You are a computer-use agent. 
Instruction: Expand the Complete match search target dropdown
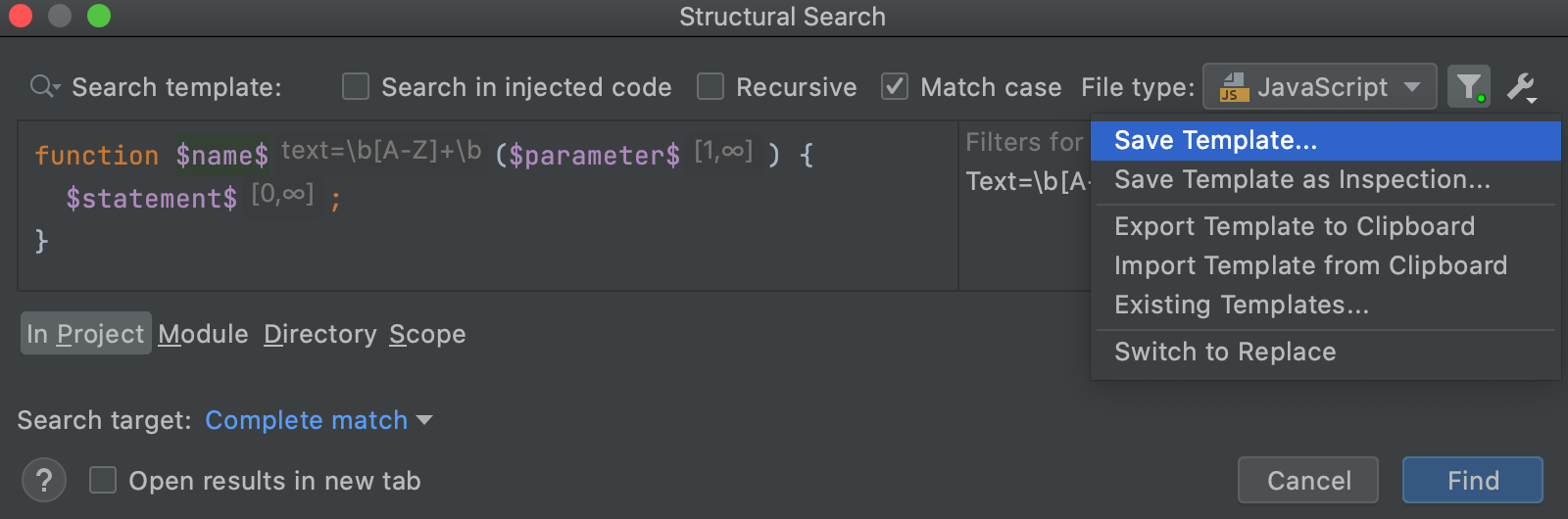point(318,420)
